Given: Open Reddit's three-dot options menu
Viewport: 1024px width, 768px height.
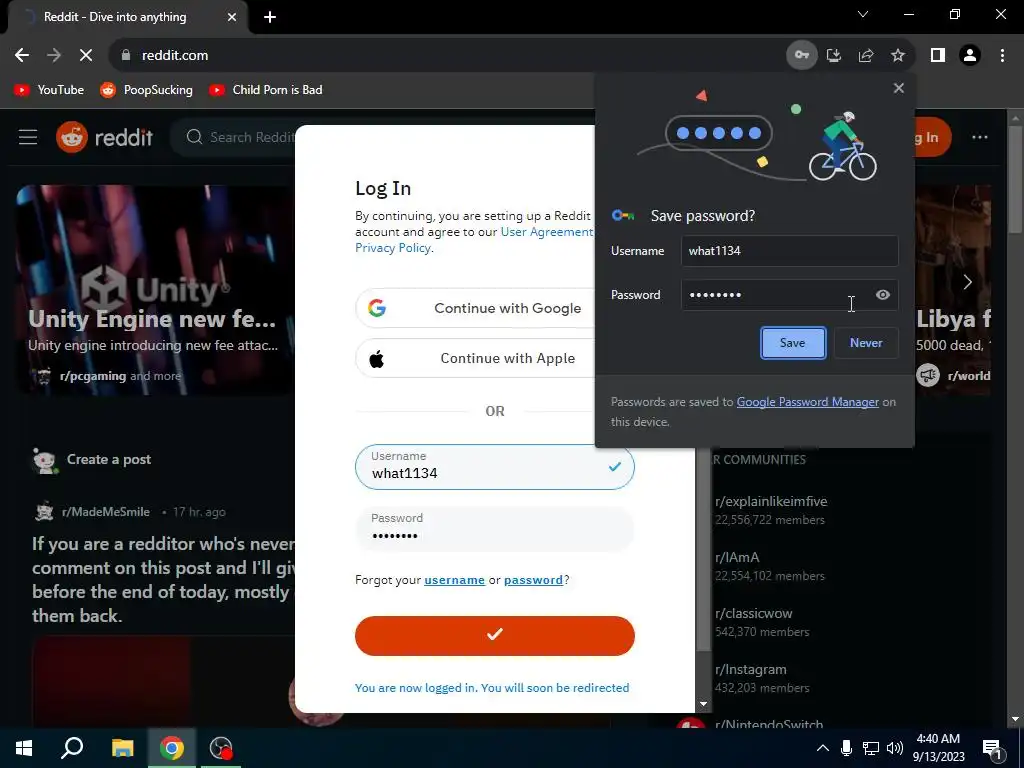Looking at the screenshot, I should pos(980,137).
